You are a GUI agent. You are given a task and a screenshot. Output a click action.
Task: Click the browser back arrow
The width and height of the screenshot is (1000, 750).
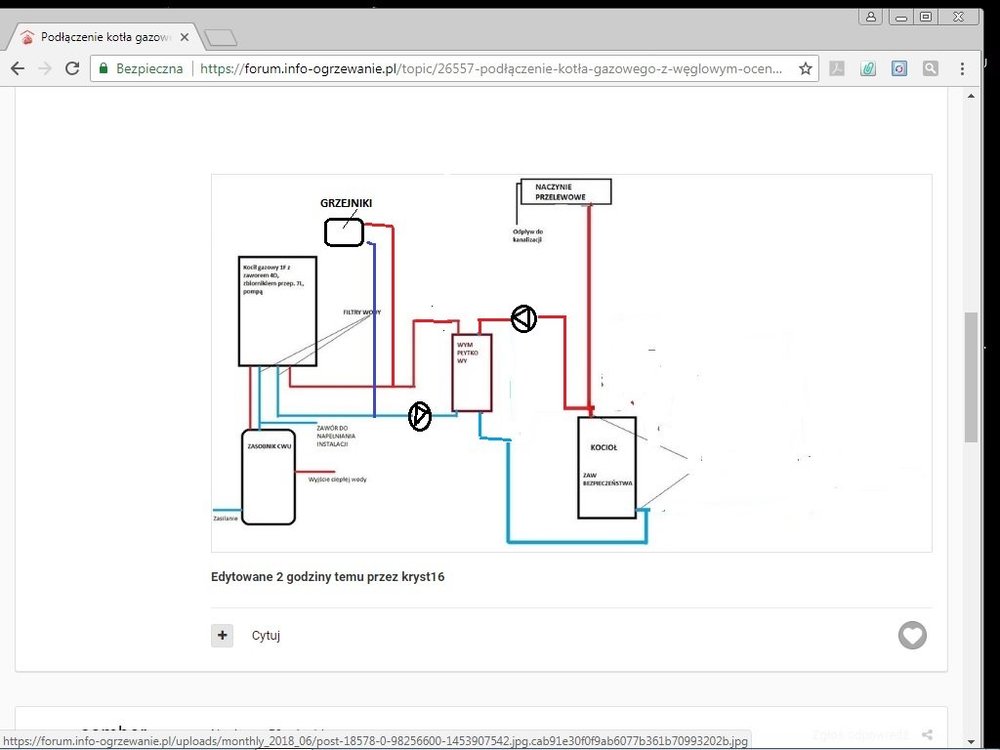pos(17,69)
